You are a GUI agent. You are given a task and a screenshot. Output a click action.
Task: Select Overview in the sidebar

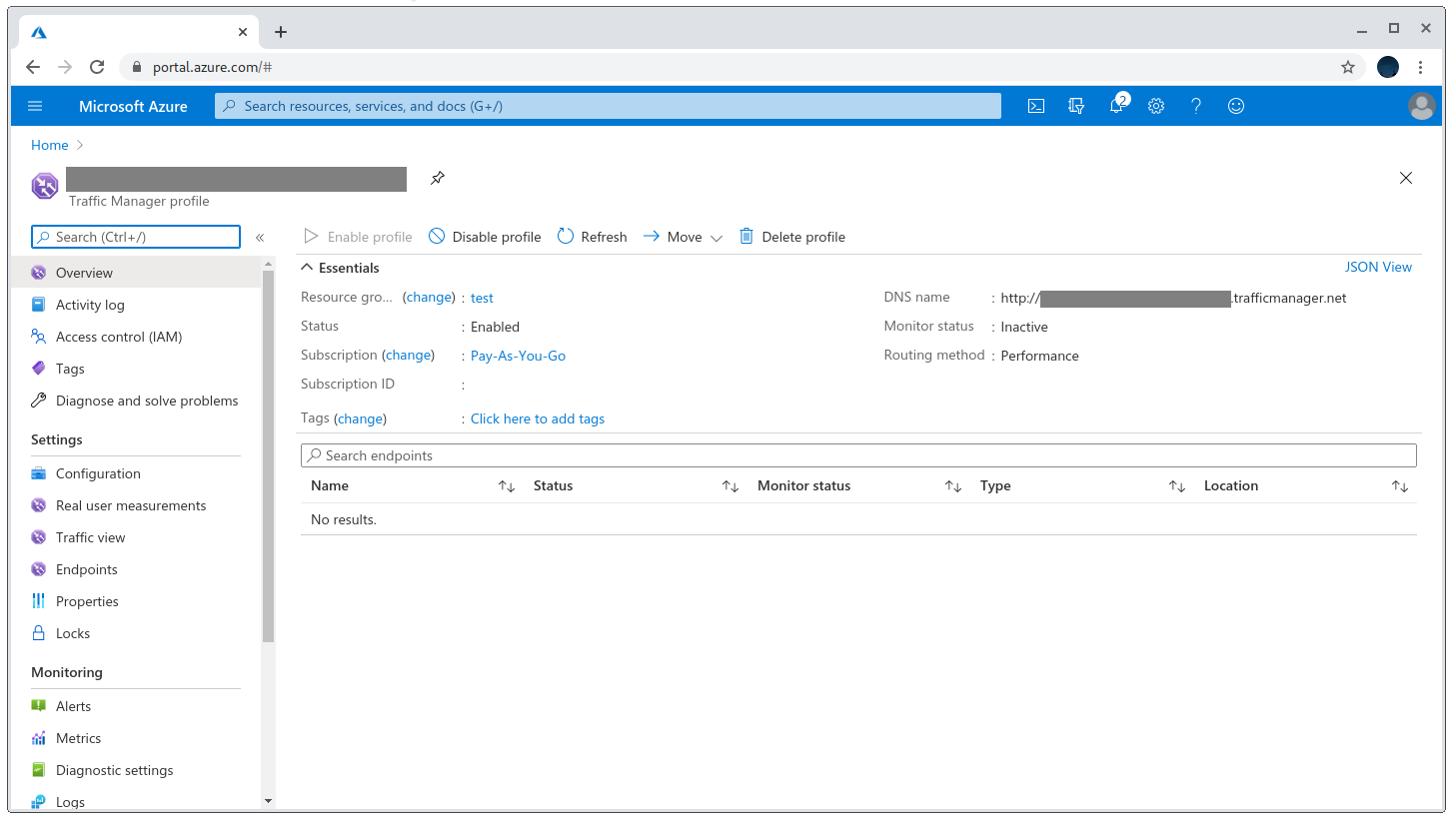point(136,273)
